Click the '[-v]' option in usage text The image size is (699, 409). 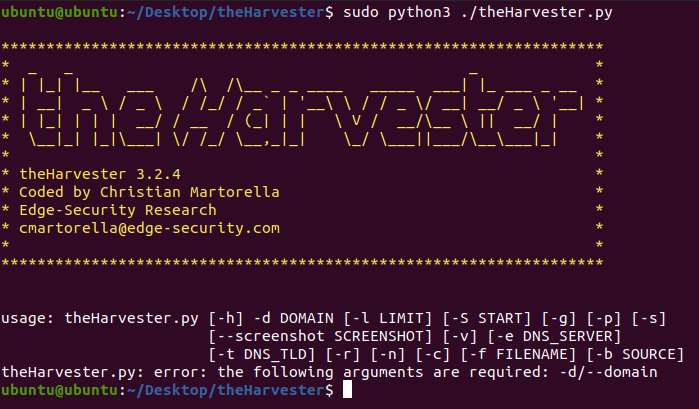coord(460,336)
